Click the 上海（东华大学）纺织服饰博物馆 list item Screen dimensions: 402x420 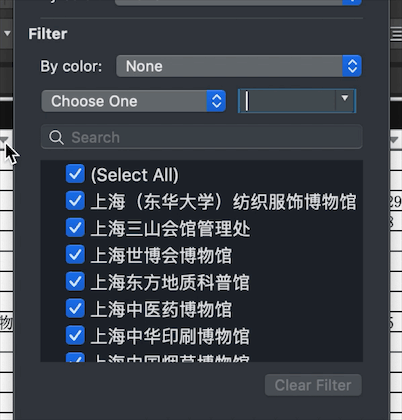point(223,201)
